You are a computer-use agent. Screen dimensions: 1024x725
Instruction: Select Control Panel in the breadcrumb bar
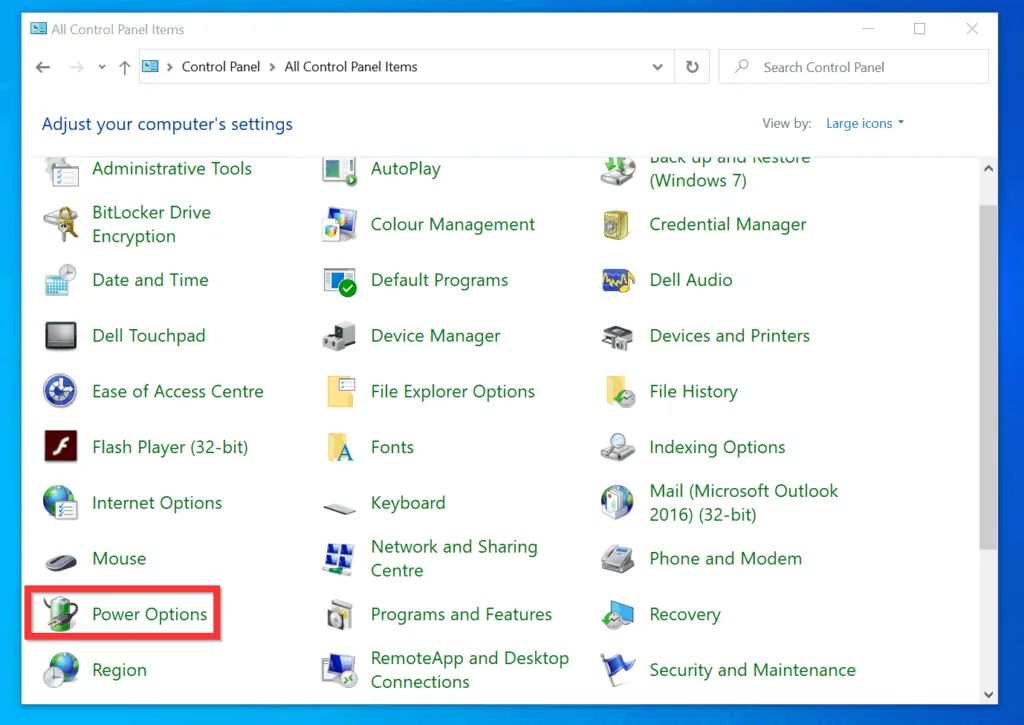point(221,66)
